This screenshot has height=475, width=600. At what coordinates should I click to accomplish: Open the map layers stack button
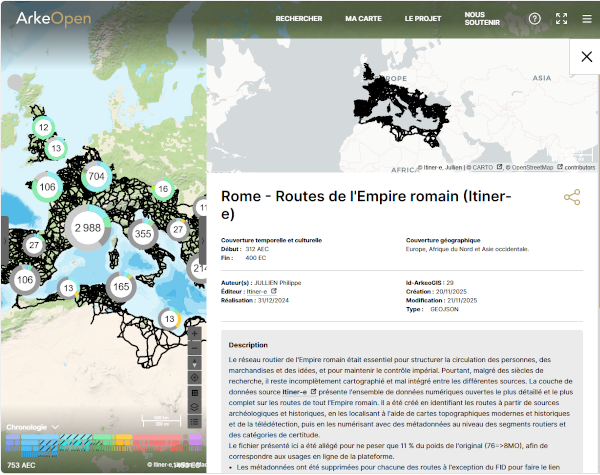point(195,407)
